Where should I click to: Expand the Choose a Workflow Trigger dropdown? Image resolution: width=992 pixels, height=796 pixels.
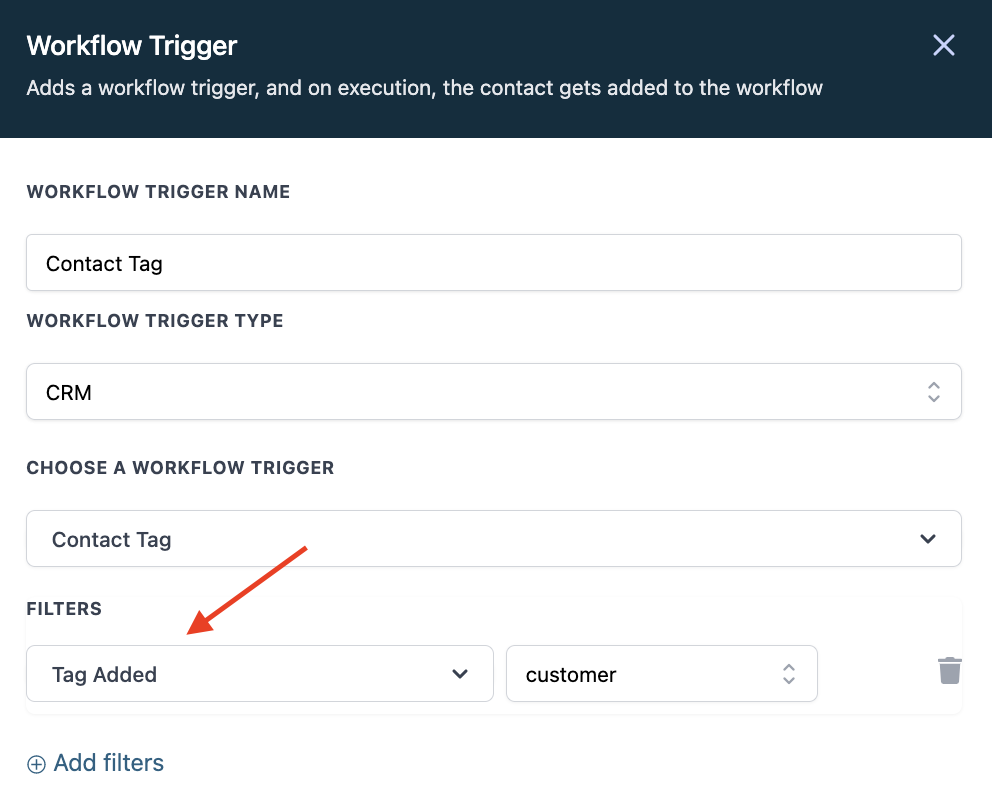pyautogui.click(x=493, y=538)
